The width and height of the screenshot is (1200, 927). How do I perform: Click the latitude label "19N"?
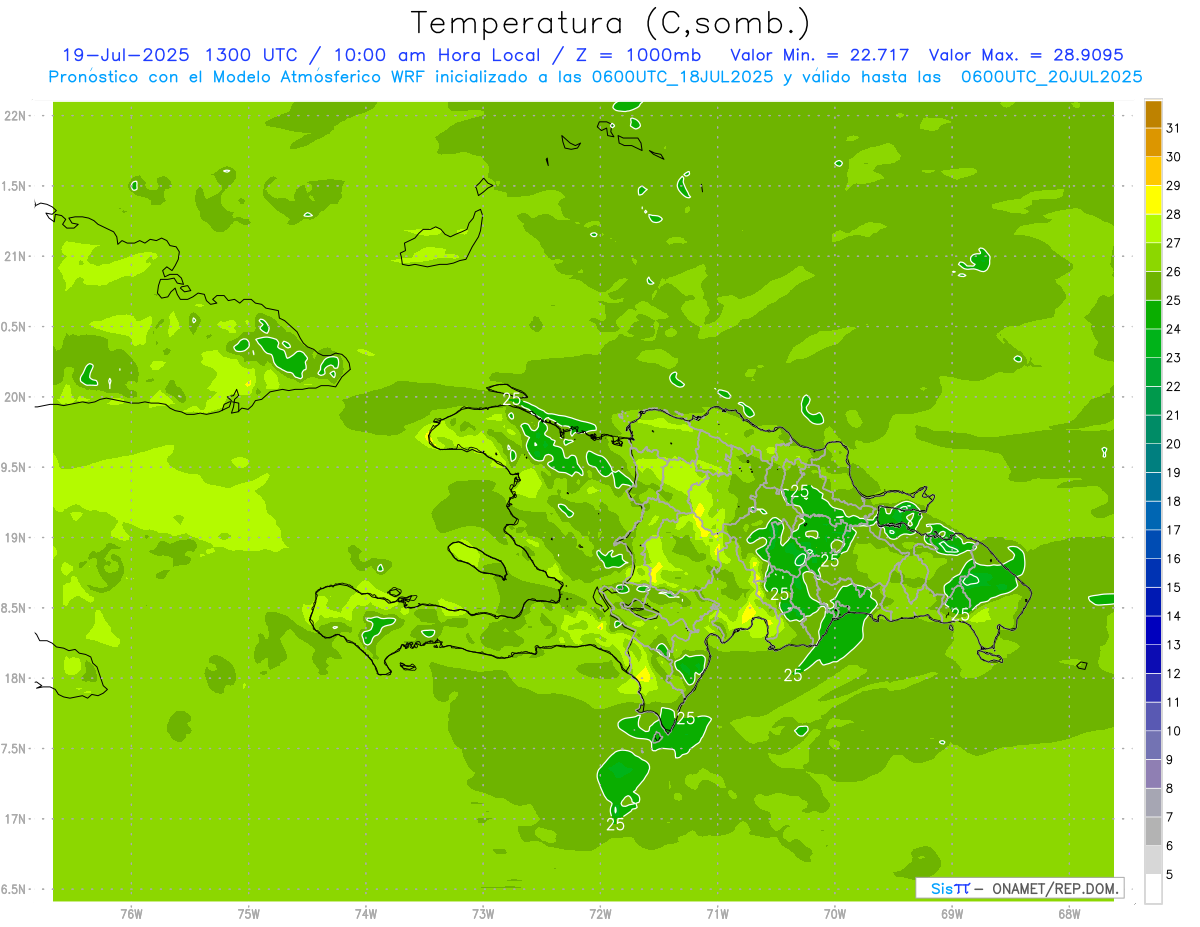coord(15,538)
